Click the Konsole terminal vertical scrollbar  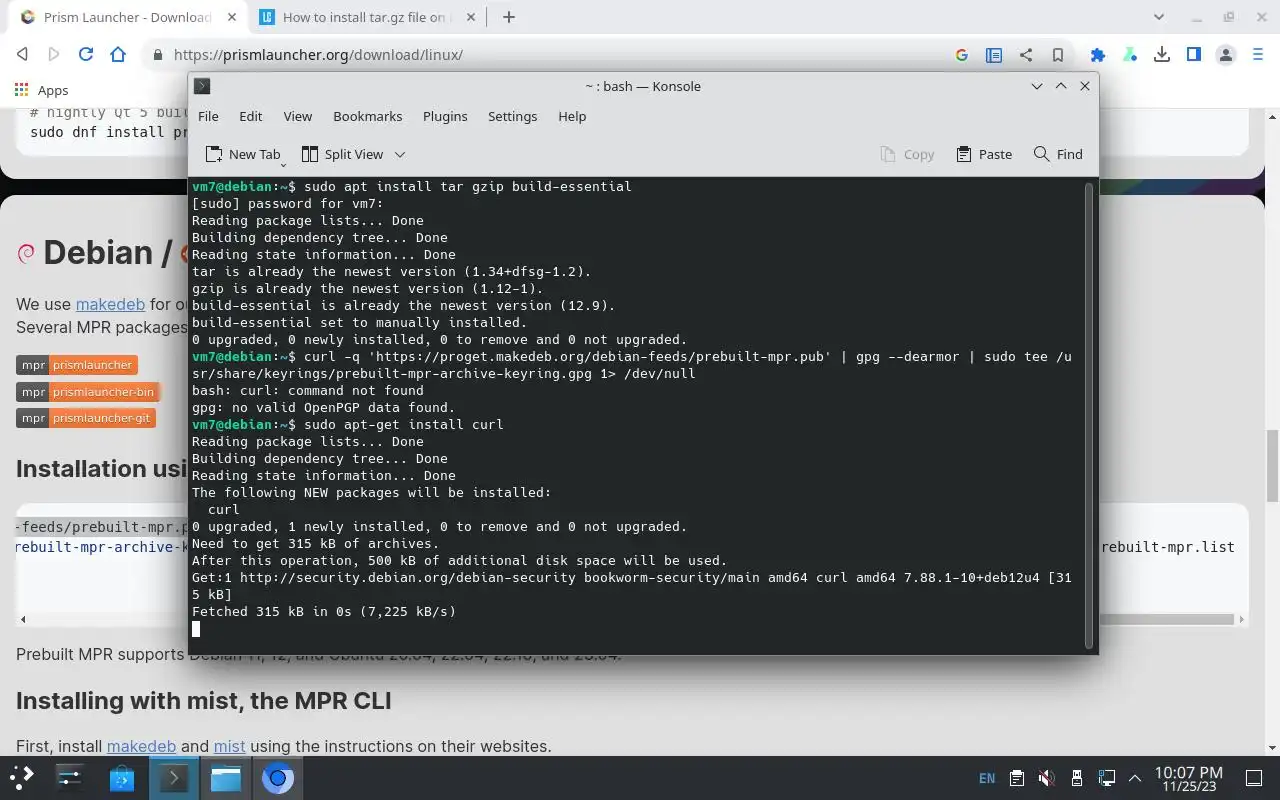point(1089,414)
